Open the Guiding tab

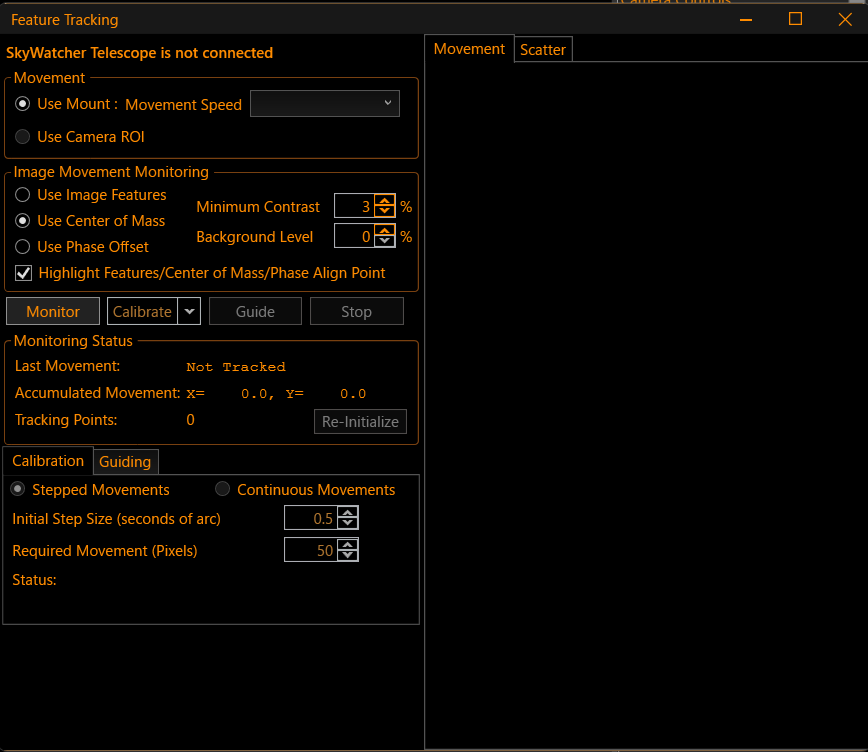[x=125, y=461]
